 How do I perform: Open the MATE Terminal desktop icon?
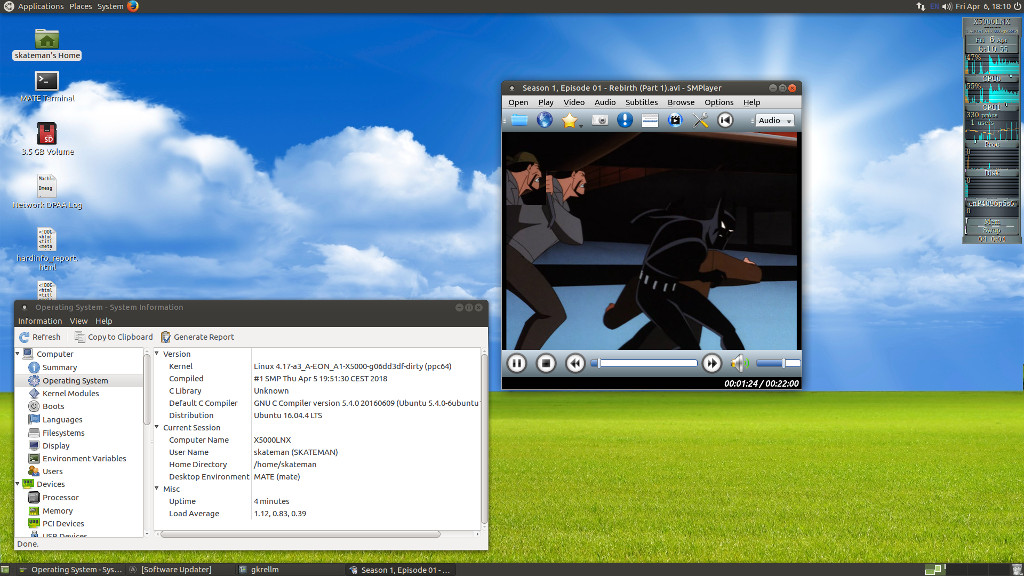(x=47, y=81)
